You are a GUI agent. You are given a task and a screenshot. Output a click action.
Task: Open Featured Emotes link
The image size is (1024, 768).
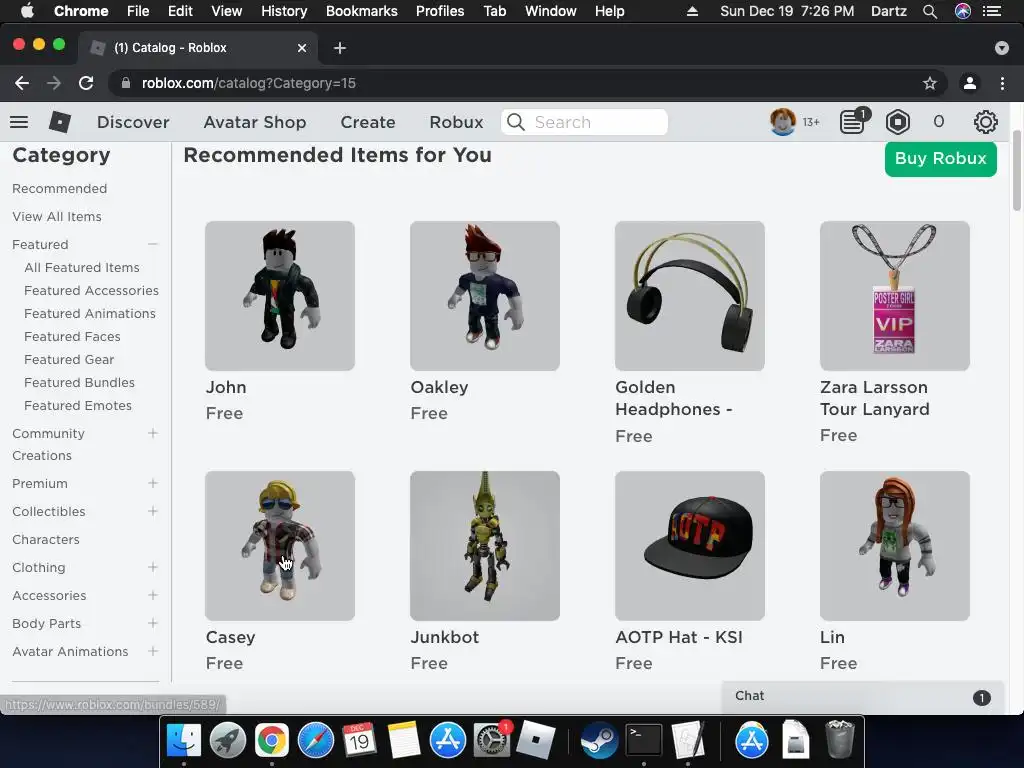pos(78,406)
